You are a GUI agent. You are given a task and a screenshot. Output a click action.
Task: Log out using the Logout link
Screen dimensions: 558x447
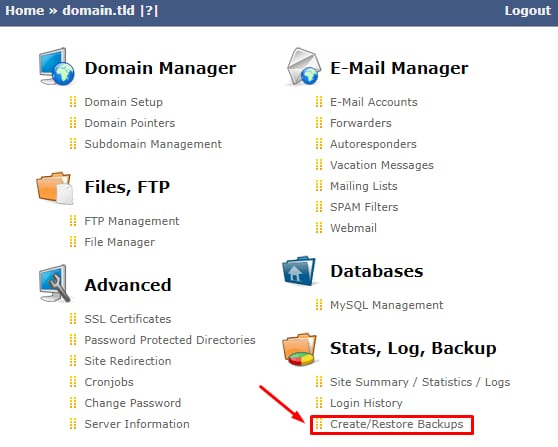pos(527,10)
